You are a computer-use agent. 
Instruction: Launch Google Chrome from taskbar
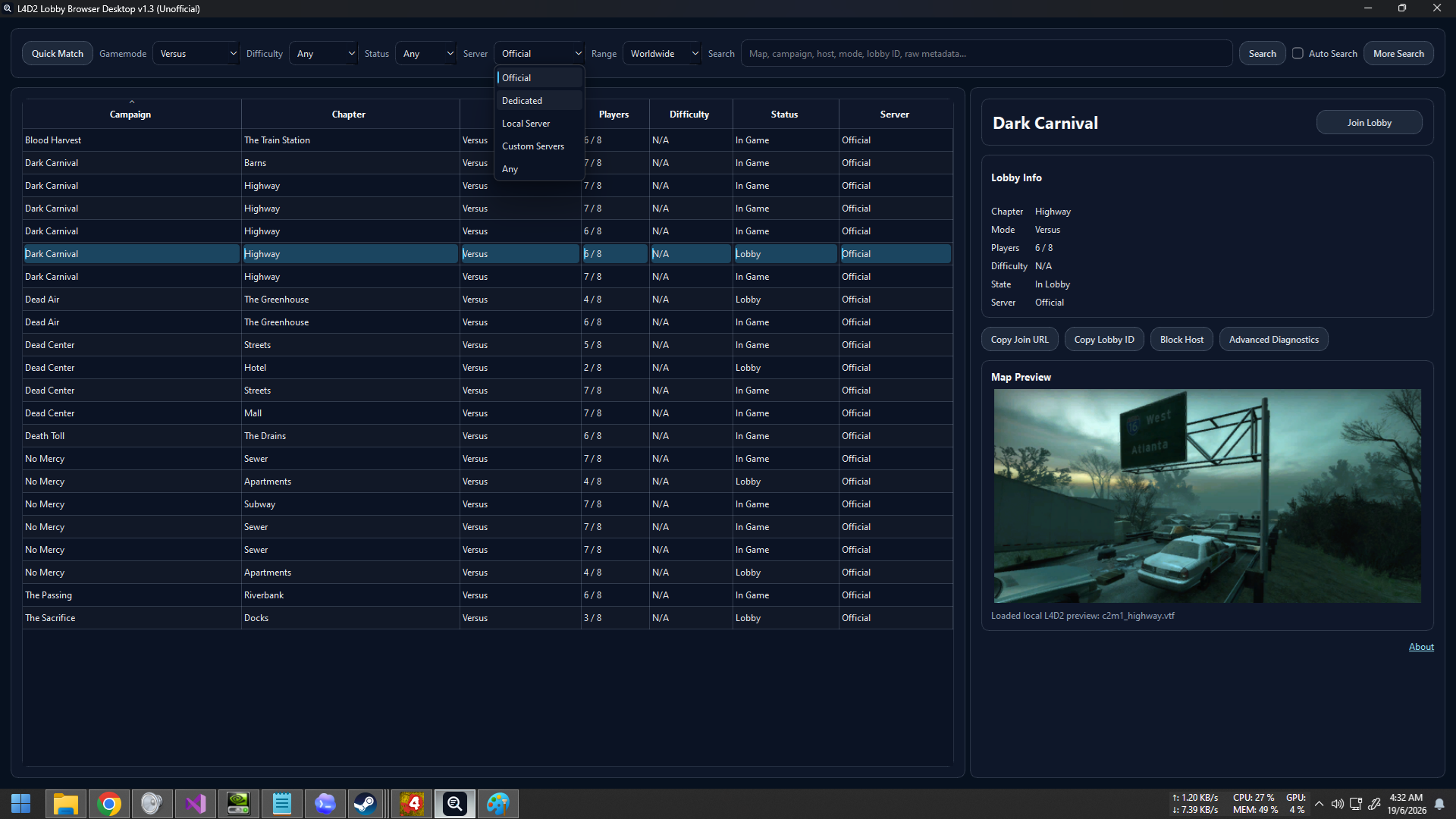click(x=109, y=804)
